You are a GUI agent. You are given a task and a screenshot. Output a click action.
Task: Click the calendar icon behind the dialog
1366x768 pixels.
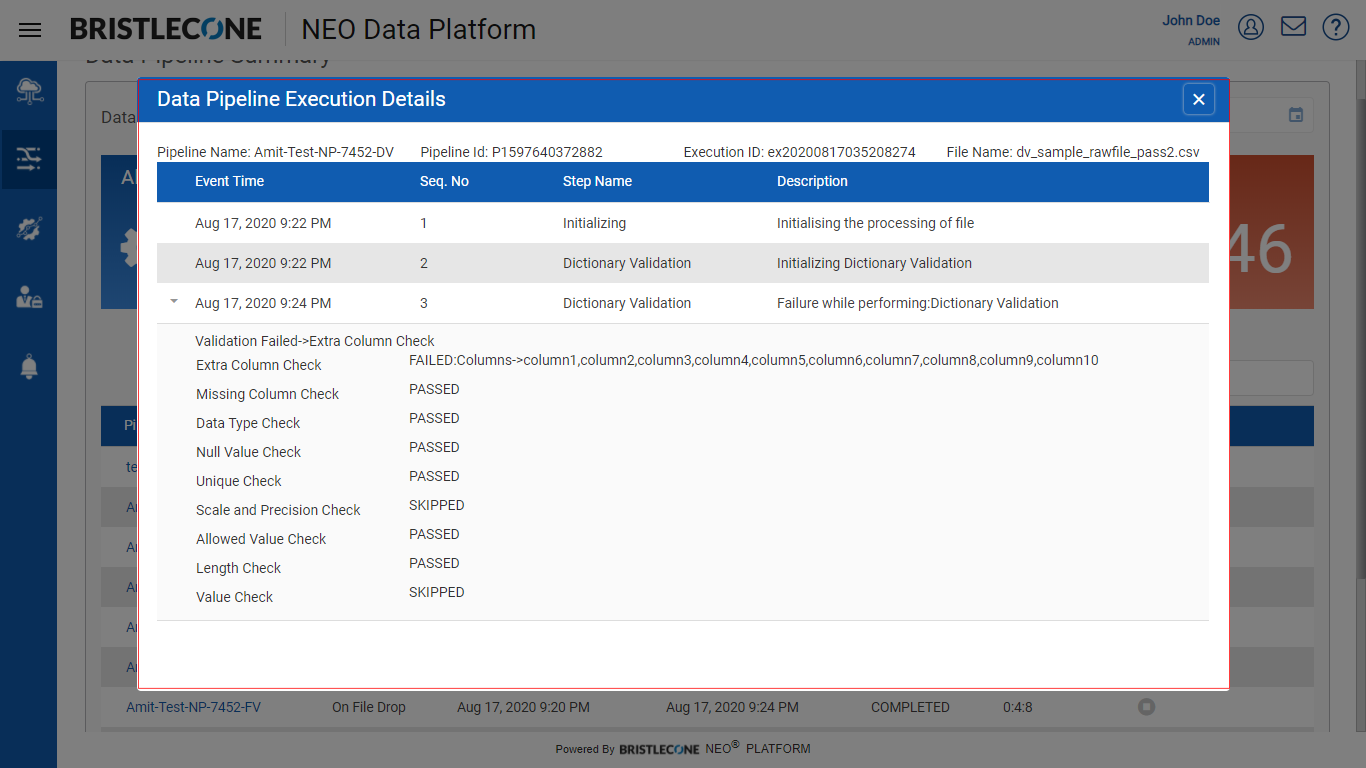click(1296, 115)
